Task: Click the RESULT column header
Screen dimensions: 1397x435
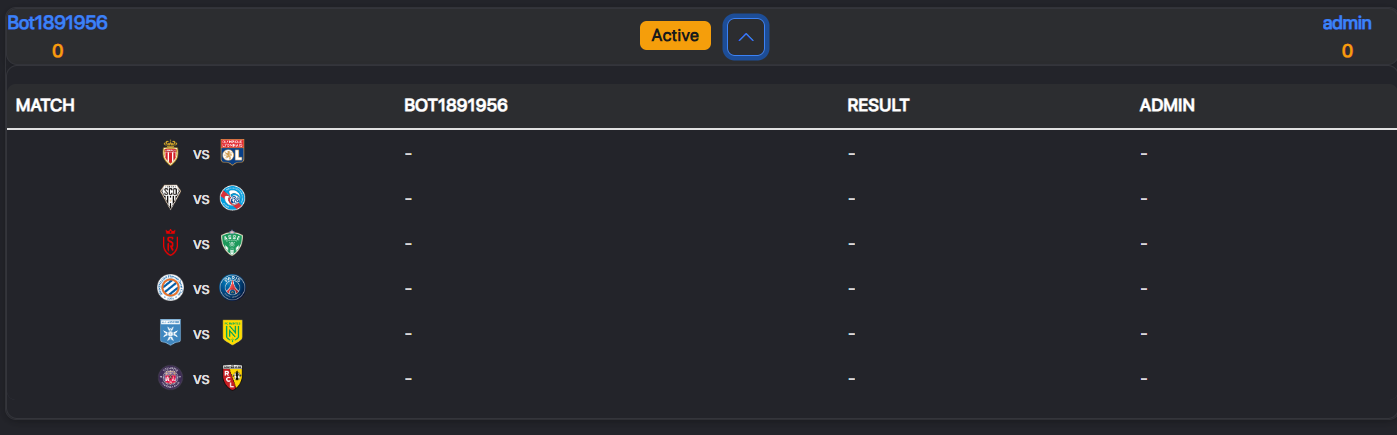Action: 878,105
